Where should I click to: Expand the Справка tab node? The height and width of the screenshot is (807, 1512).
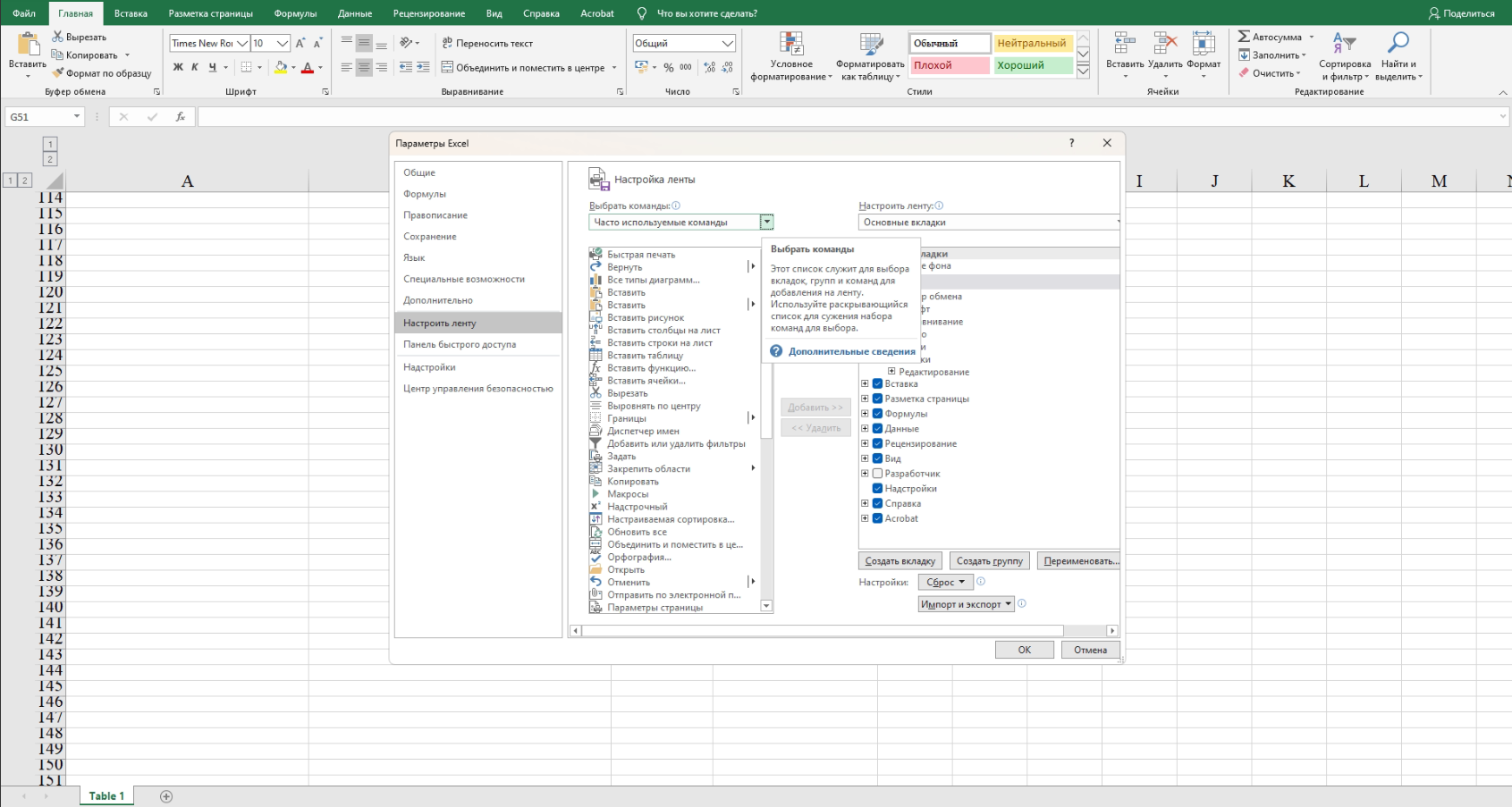(x=865, y=503)
